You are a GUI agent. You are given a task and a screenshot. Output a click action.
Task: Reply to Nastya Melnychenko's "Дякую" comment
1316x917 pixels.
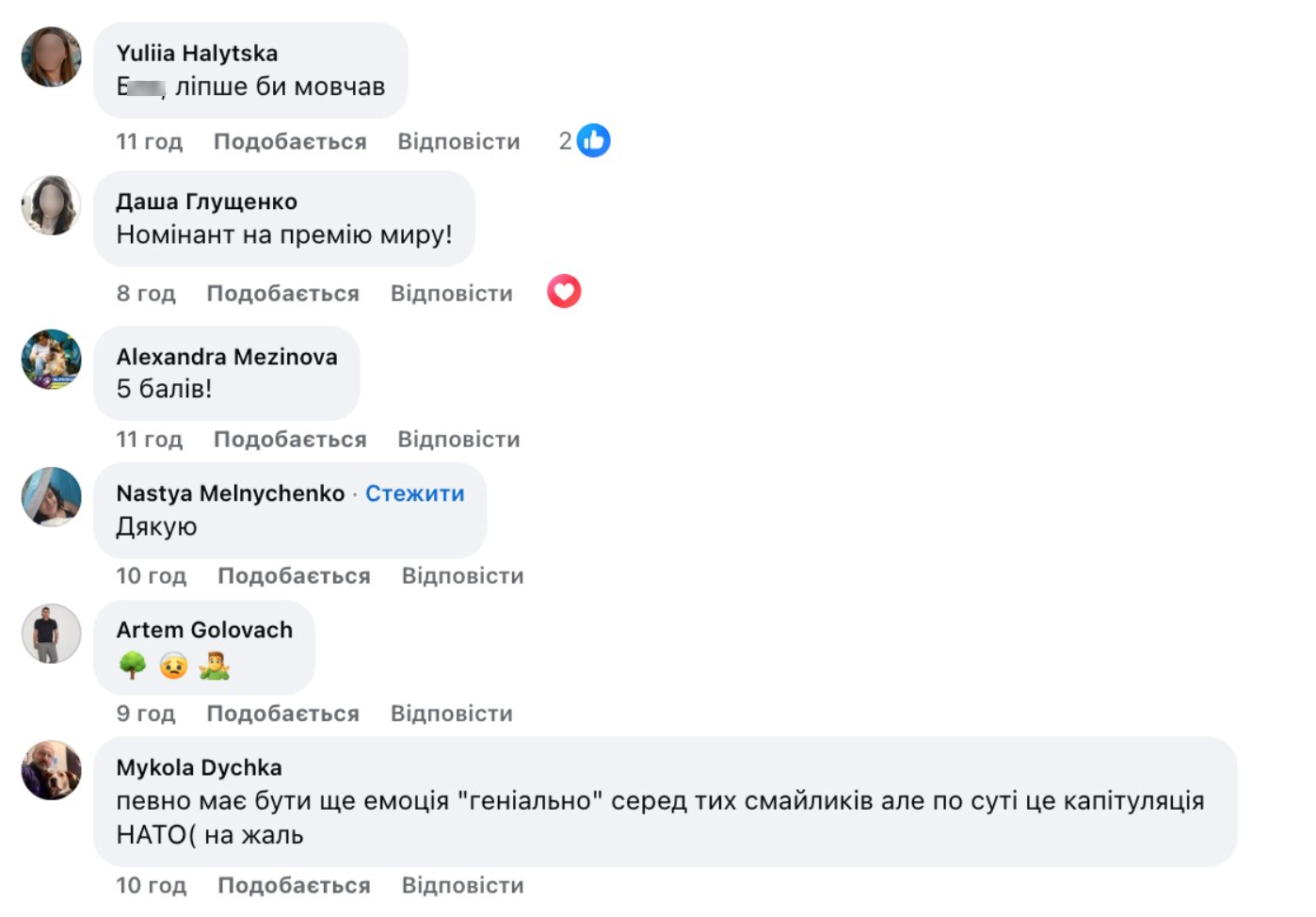pos(462,576)
